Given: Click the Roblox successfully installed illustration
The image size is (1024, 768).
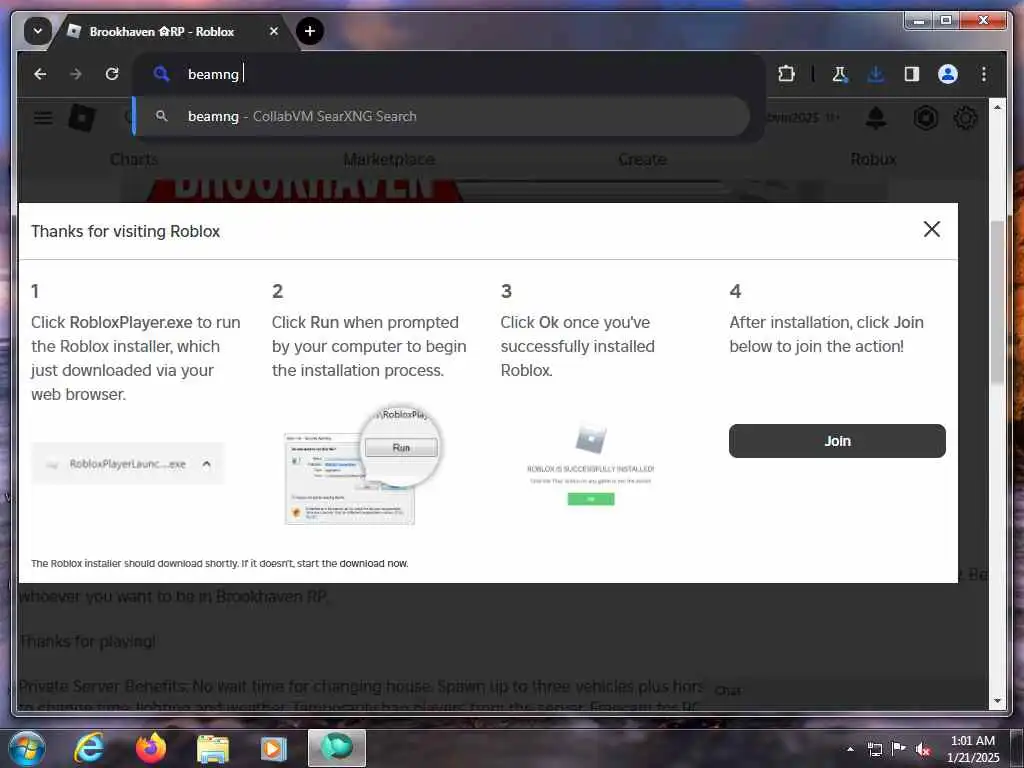Looking at the screenshot, I should point(590,465).
